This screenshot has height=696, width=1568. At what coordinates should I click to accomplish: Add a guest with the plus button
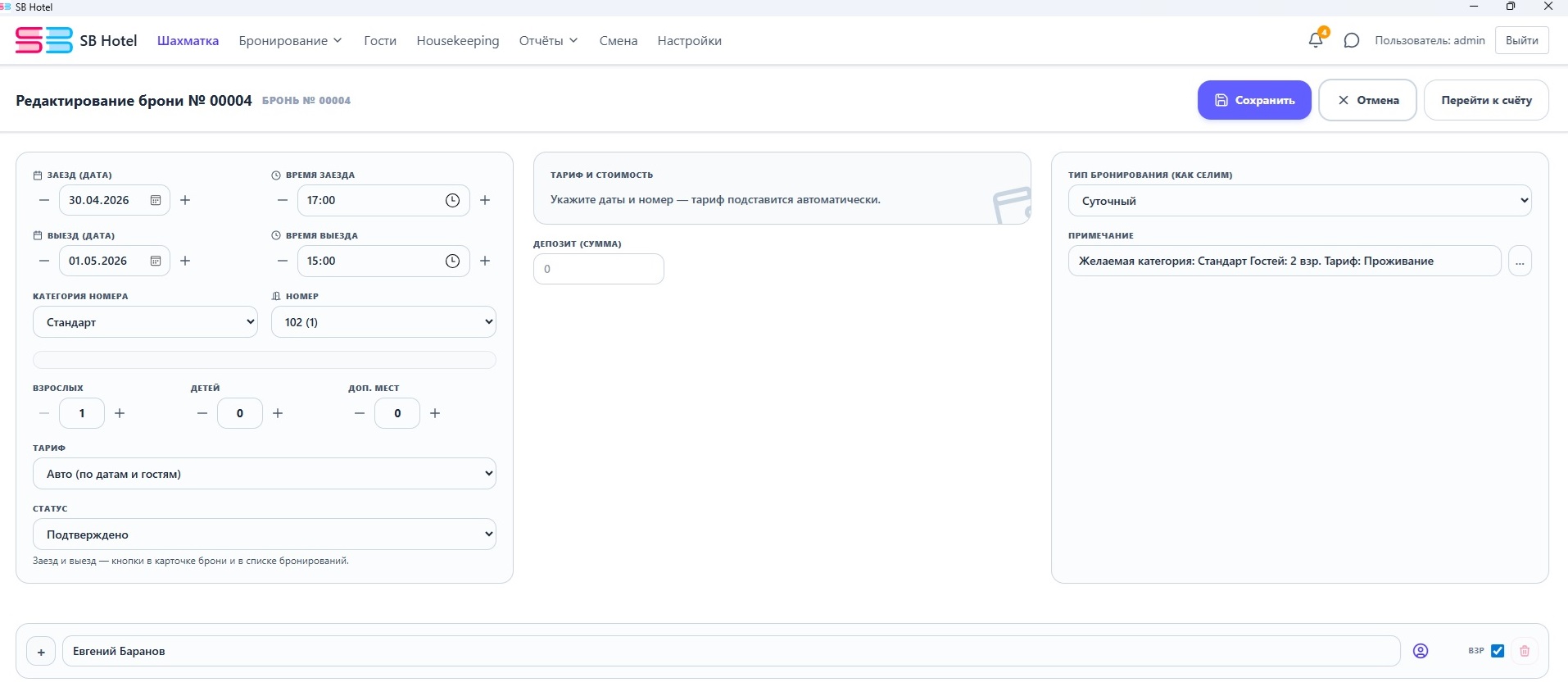[x=41, y=652]
